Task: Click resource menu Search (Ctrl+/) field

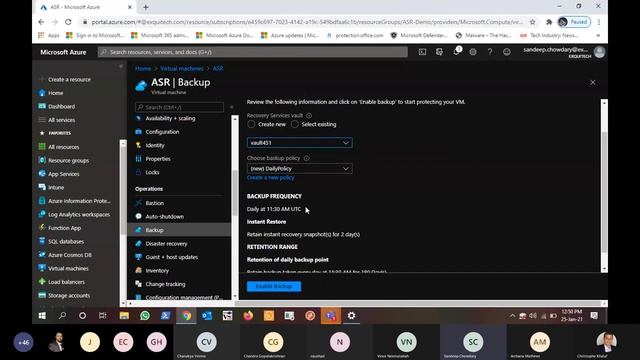Action: point(179,107)
